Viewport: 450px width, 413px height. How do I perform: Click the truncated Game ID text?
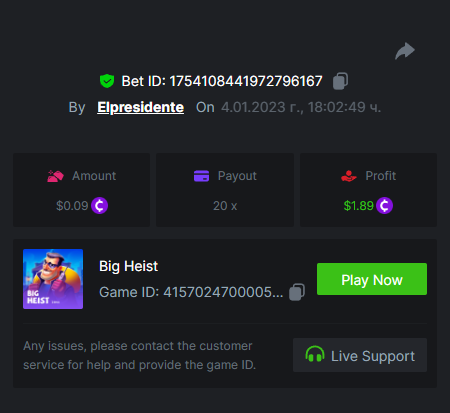191,292
